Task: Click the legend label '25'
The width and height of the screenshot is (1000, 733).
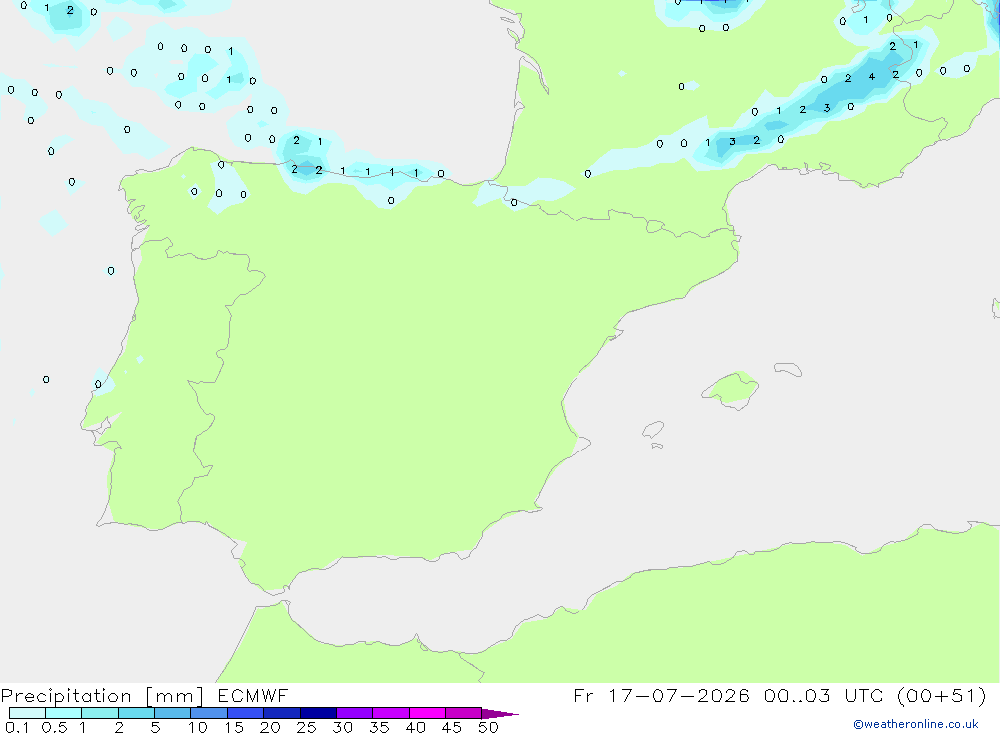Action: [307, 727]
